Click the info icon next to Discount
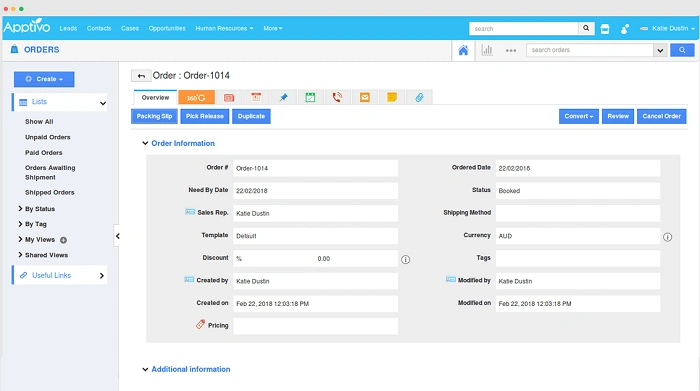The height and width of the screenshot is (391, 700). (405, 259)
